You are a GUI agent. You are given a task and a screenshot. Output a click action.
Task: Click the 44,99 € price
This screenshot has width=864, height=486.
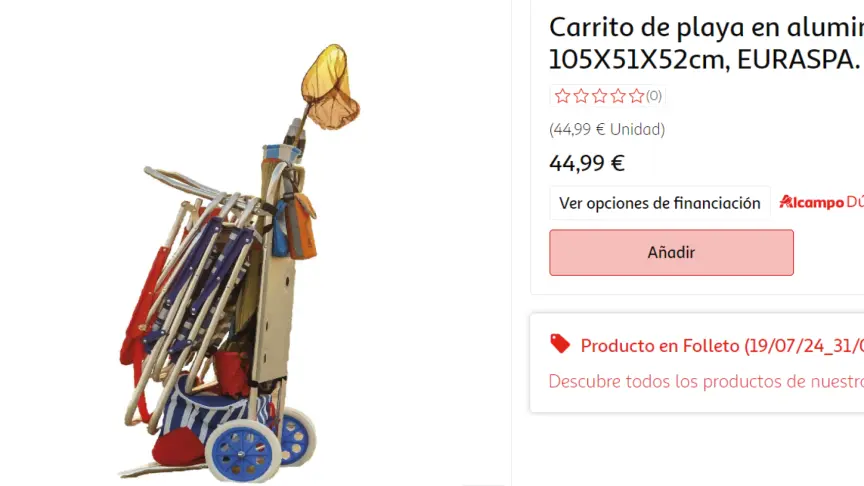[x=587, y=163]
